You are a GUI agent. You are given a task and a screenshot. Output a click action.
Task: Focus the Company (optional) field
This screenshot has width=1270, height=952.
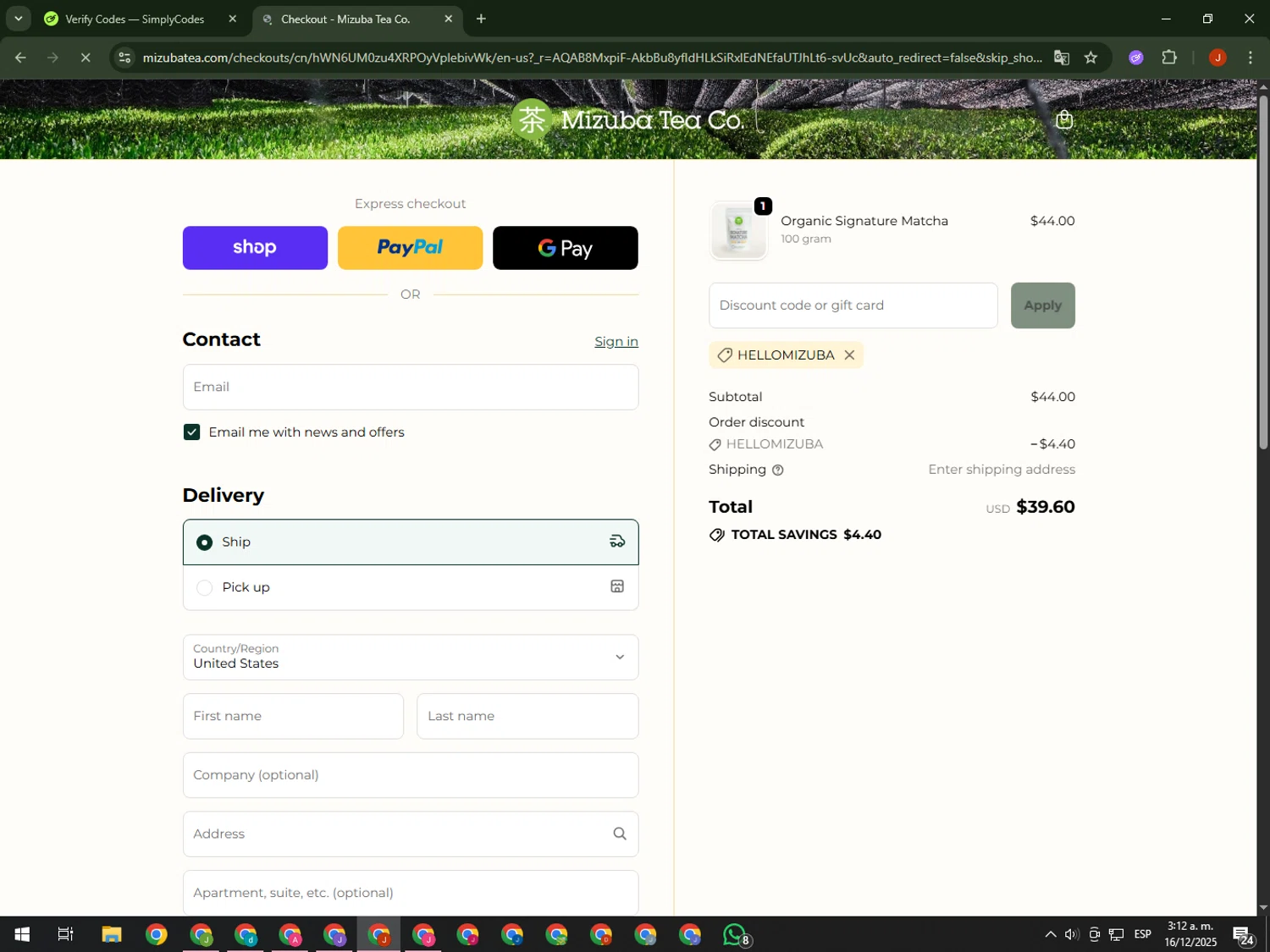(x=411, y=775)
